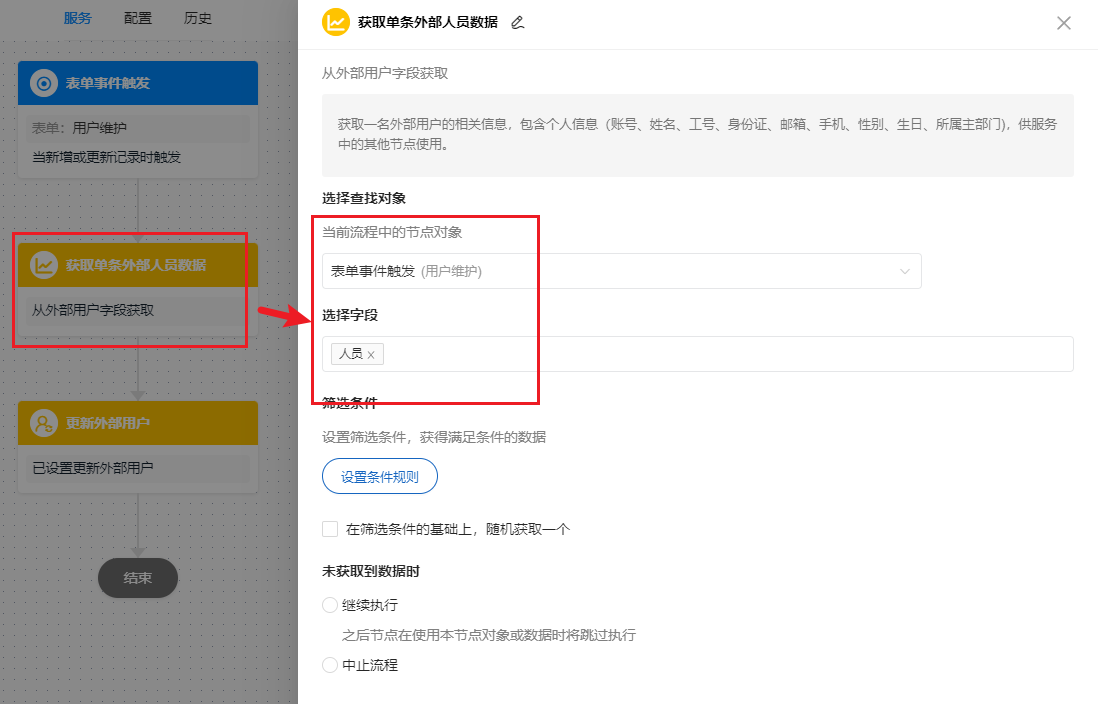Viewport: 1098px width, 704px height.
Task: Click the pencil icon to rename the node
Action: click(517, 21)
